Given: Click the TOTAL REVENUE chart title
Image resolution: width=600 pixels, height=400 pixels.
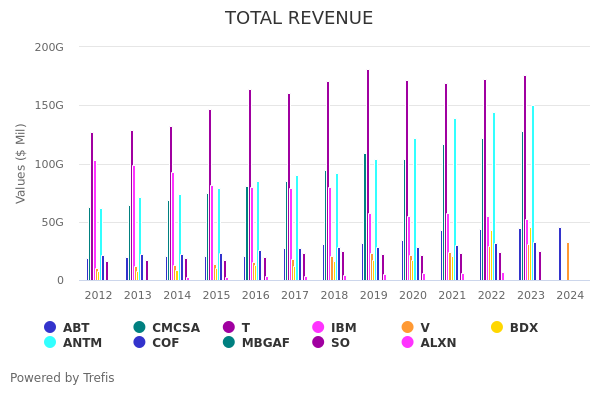Looking at the screenshot, I should click(x=299, y=19).
